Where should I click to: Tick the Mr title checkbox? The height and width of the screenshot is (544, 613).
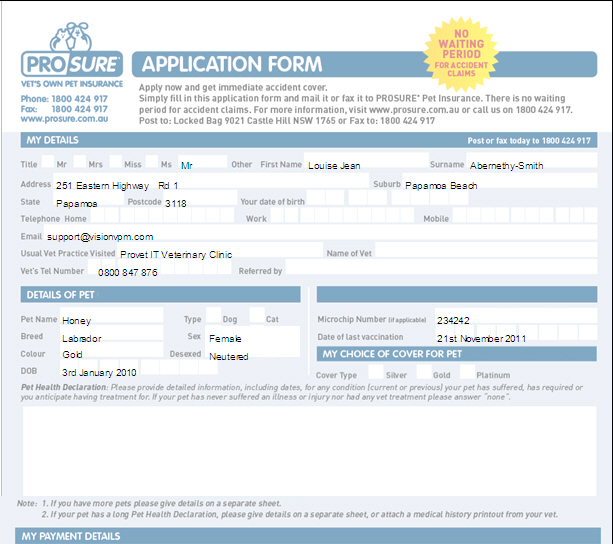[x=48, y=161]
